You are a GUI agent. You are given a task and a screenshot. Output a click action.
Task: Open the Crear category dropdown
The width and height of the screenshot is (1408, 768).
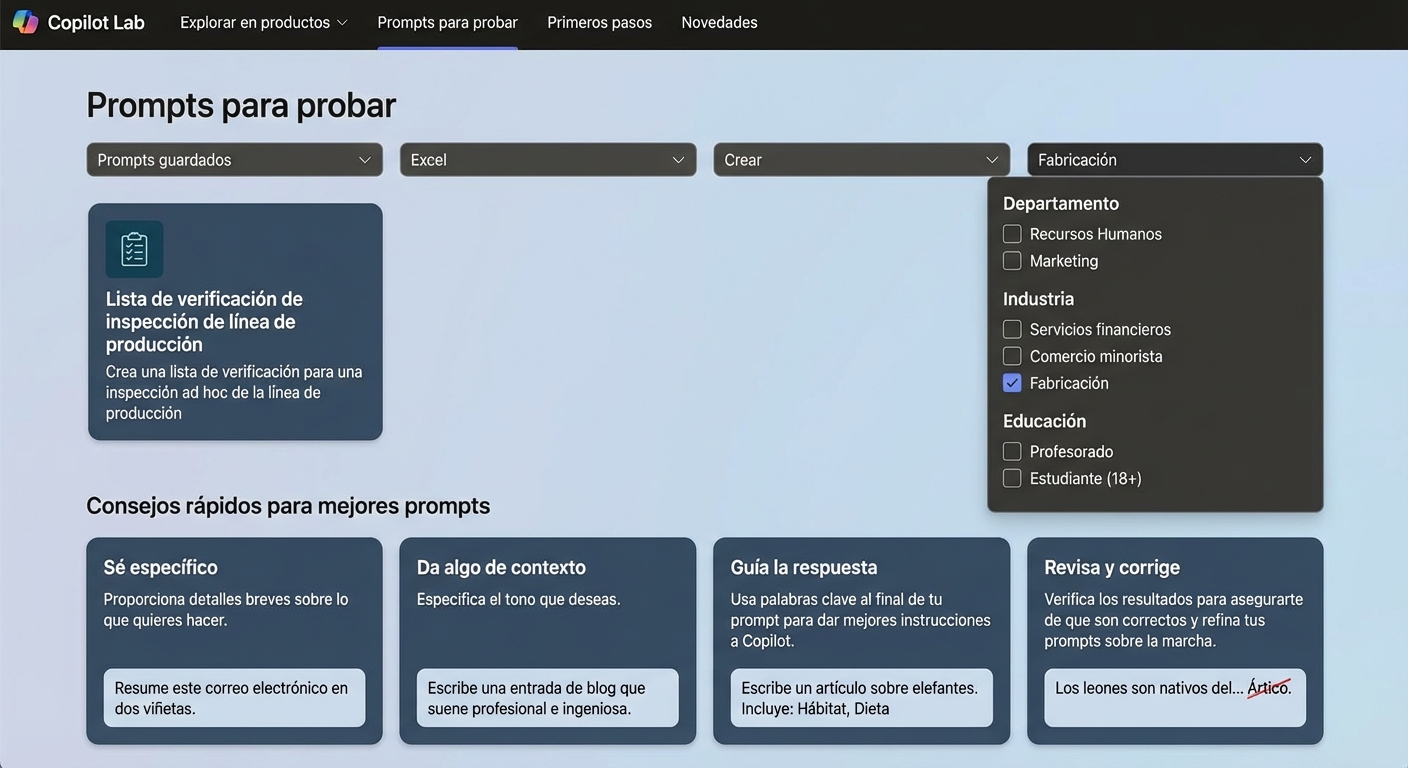[861, 159]
